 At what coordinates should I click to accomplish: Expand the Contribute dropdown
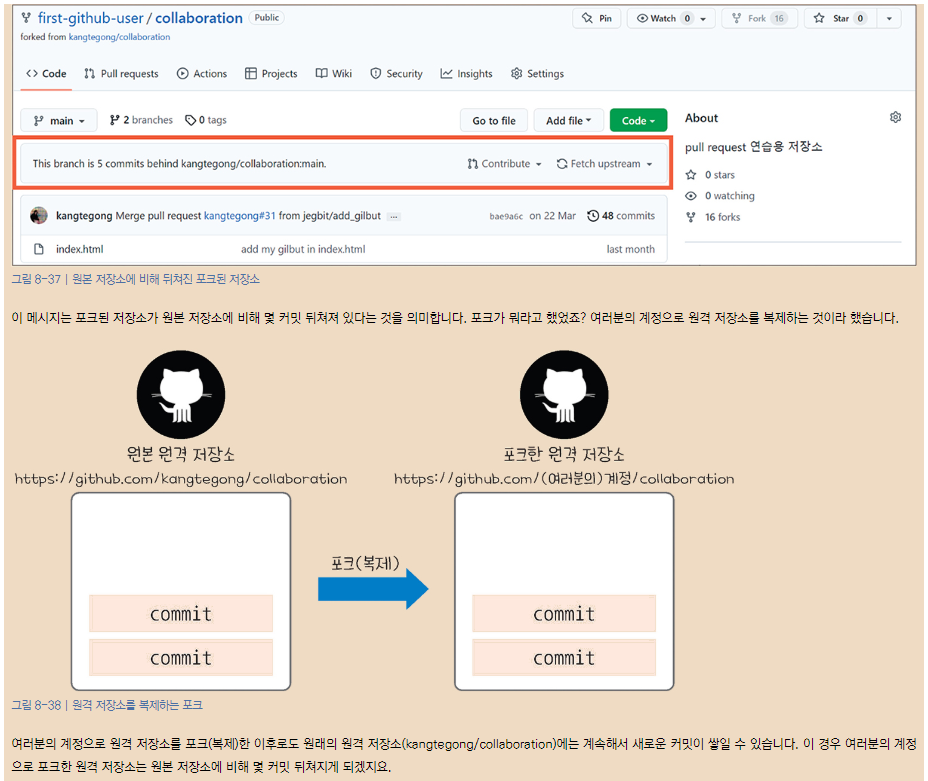point(504,164)
